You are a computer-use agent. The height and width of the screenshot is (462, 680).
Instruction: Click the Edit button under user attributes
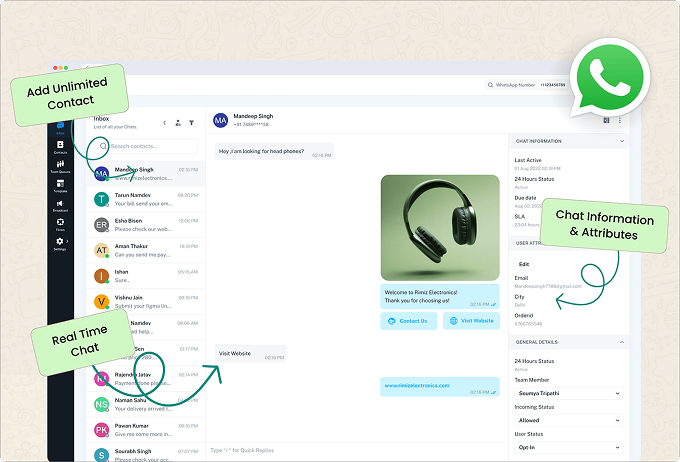525,264
